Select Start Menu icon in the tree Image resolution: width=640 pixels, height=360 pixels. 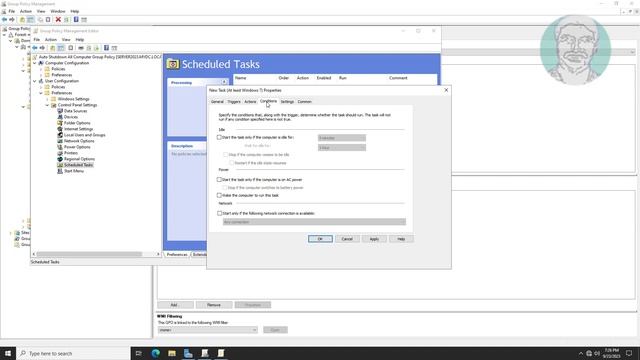(x=60, y=171)
